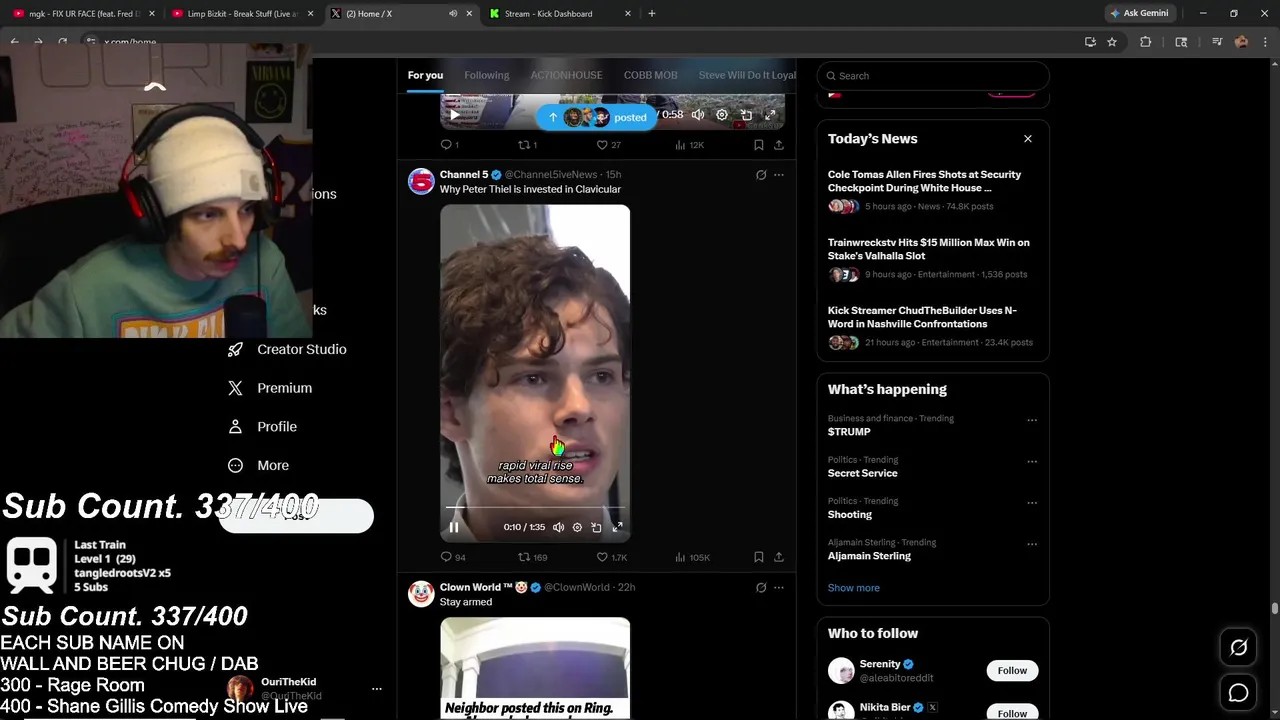
Task: Seek along Channel 5 video progress bar
Action: pyautogui.click(x=535, y=508)
